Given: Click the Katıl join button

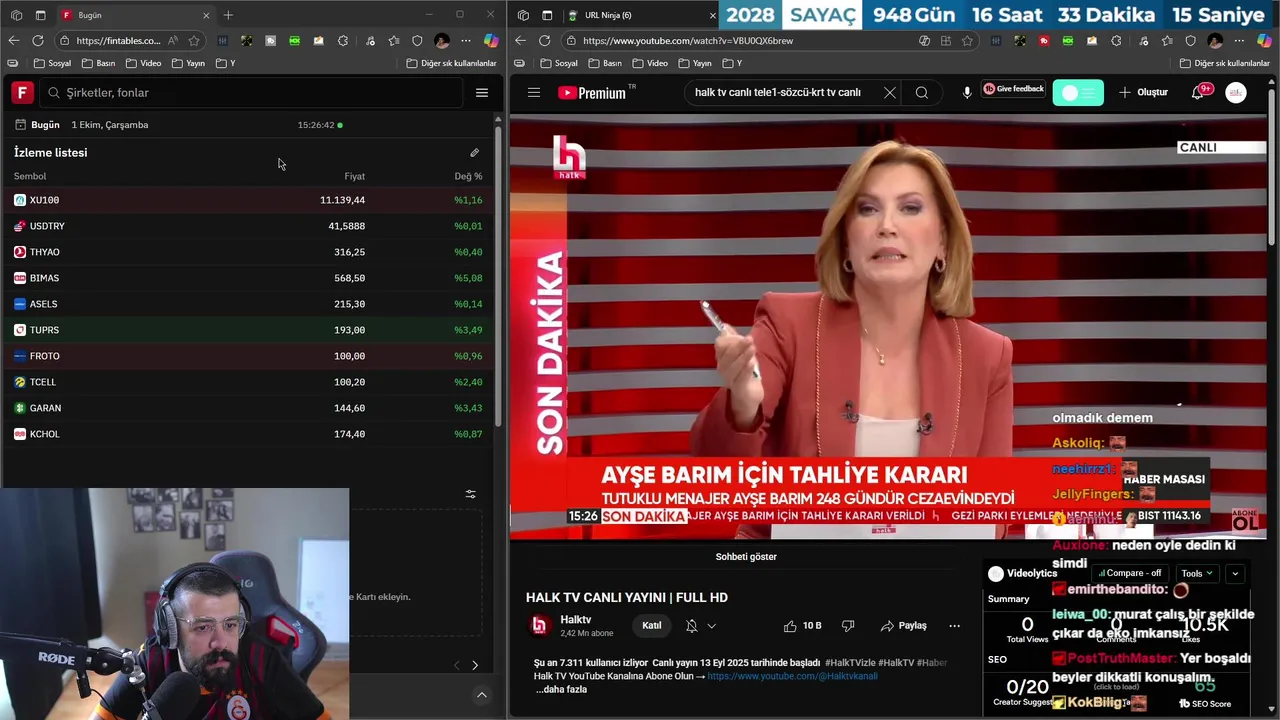Looking at the screenshot, I should click(x=652, y=626).
